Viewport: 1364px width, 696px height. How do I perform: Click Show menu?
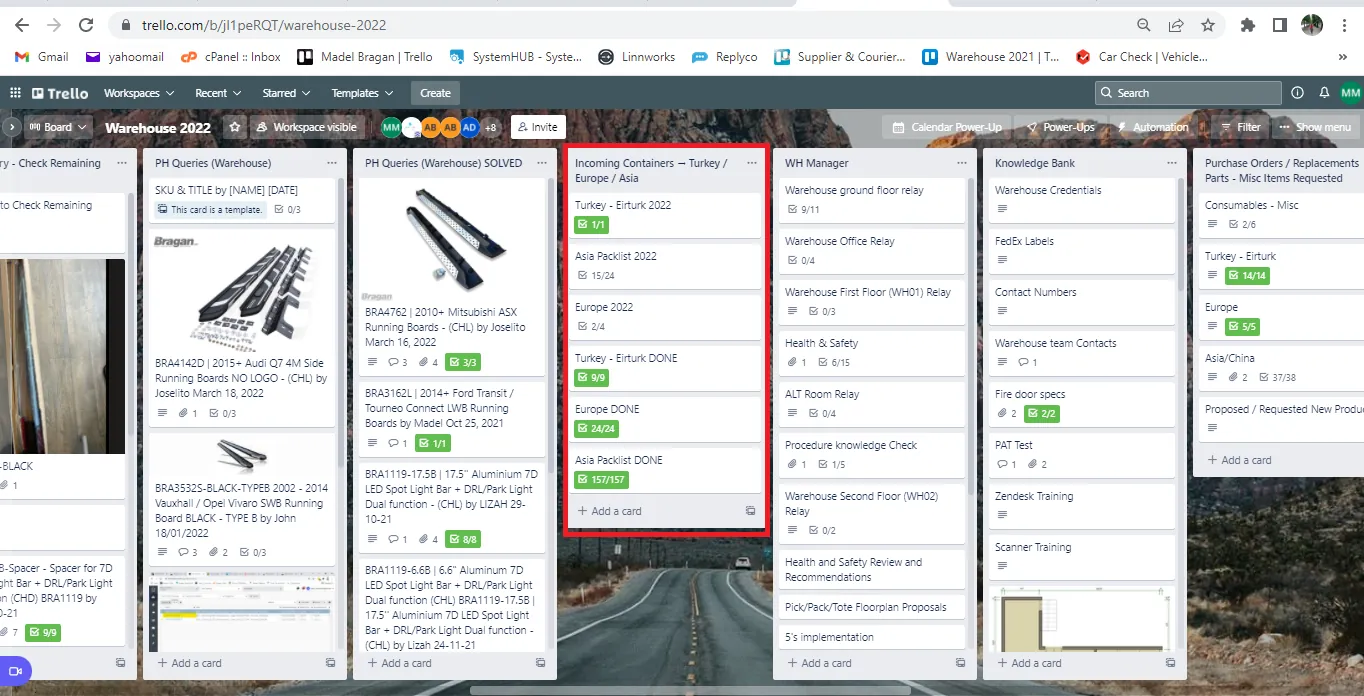(1315, 127)
